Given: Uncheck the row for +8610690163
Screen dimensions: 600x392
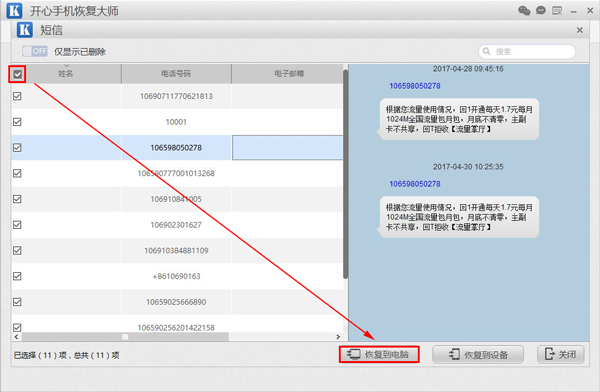Looking at the screenshot, I should coord(17,276).
